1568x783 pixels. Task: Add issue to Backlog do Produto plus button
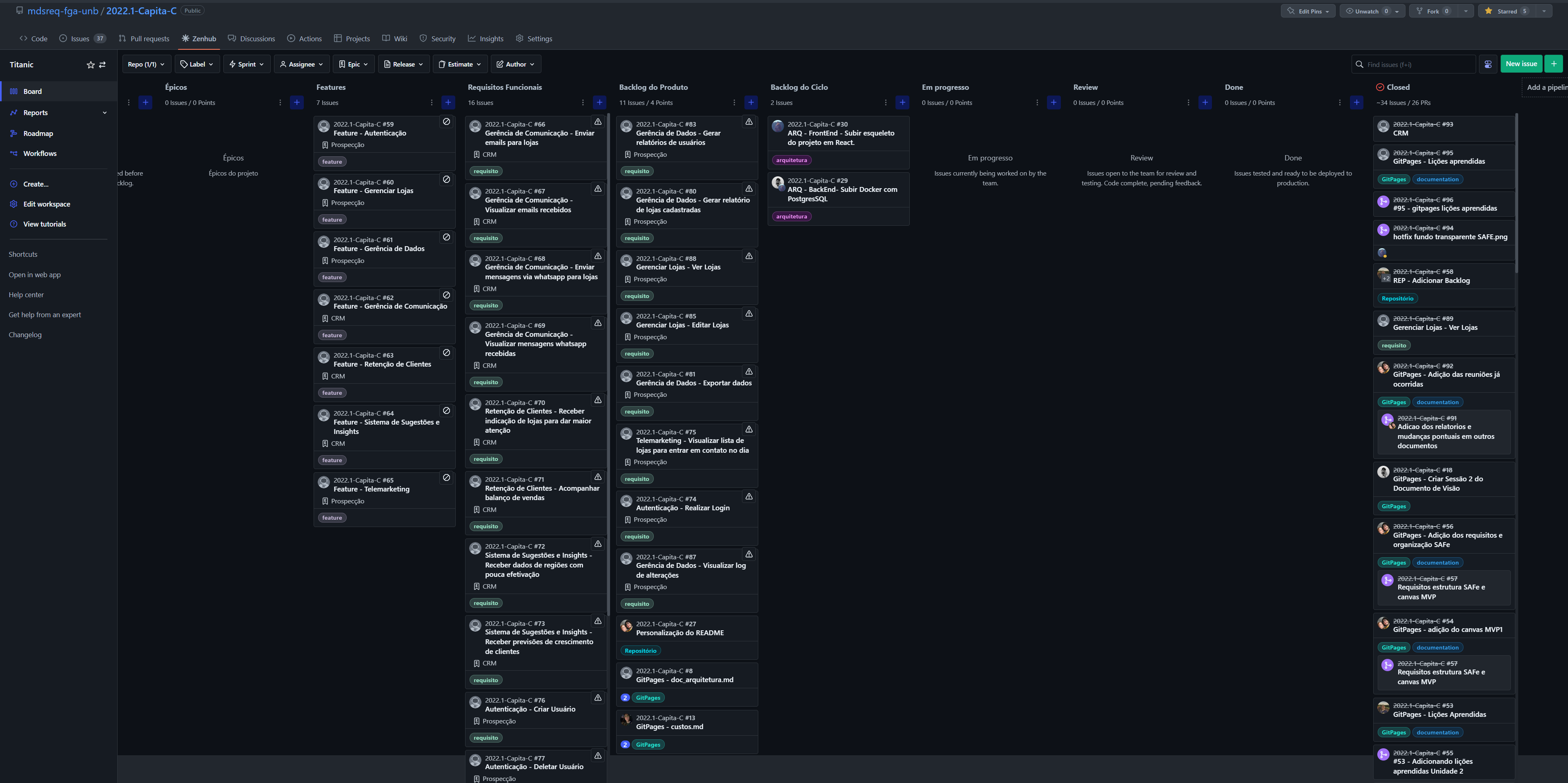[751, 102]
